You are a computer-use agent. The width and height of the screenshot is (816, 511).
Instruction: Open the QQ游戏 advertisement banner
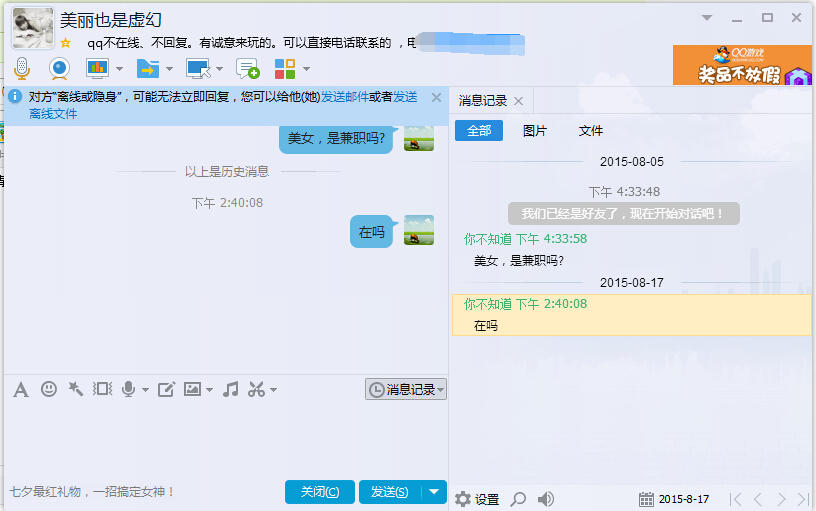point(742,65)
